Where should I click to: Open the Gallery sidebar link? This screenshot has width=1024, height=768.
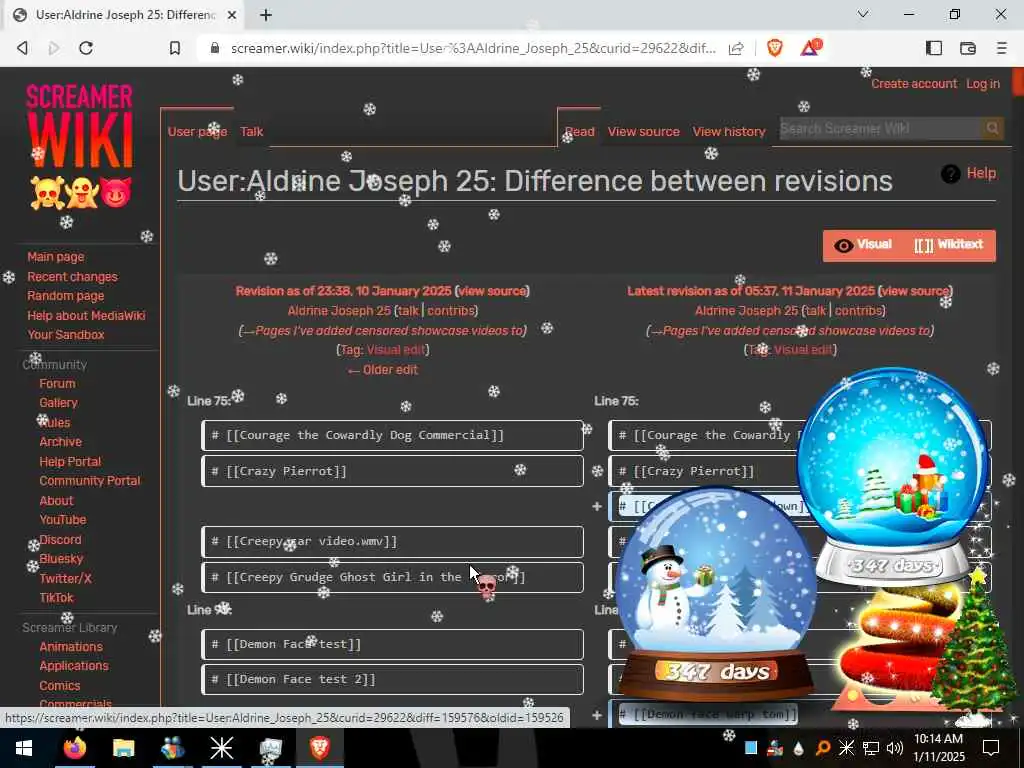[x=58, y=403]
